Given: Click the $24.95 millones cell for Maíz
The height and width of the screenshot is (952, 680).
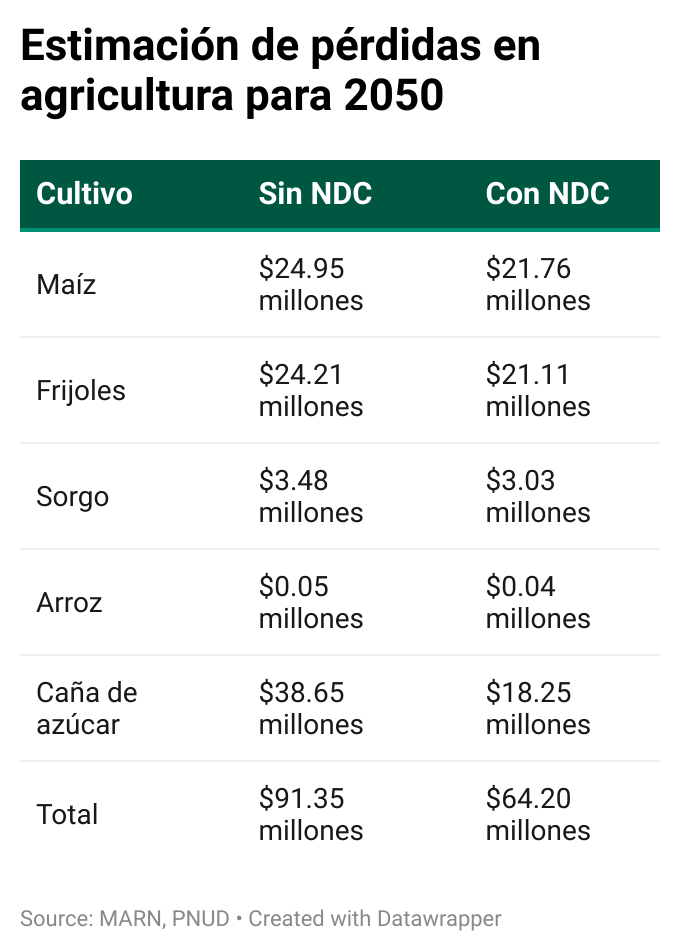Looking at the screenshot, I should coord(311,285).
